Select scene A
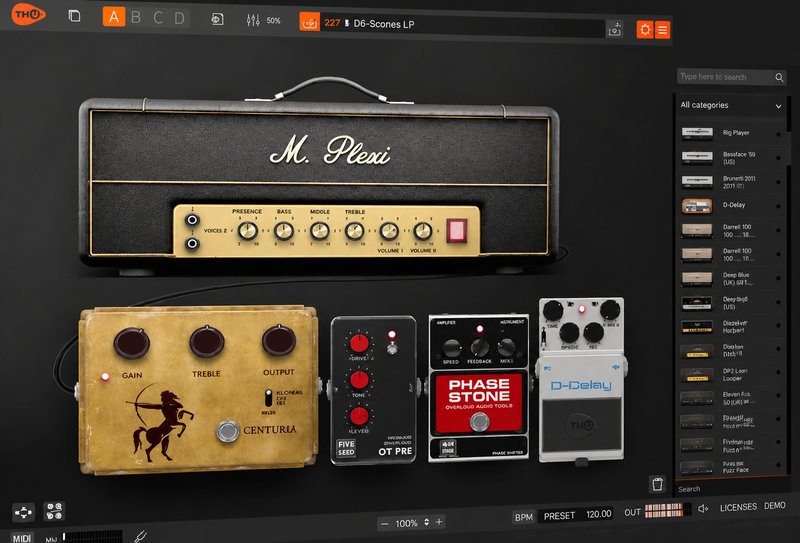 (114, 17)
